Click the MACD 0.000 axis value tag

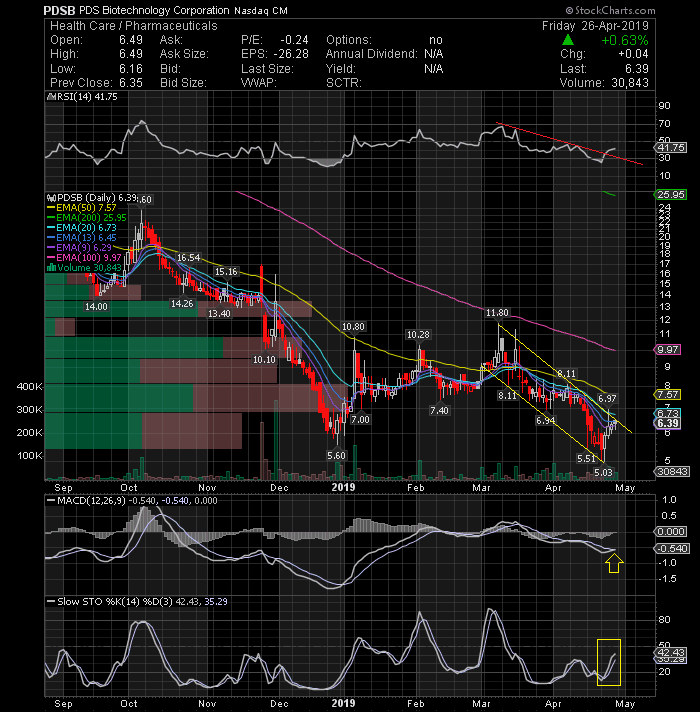coord(671,531)
